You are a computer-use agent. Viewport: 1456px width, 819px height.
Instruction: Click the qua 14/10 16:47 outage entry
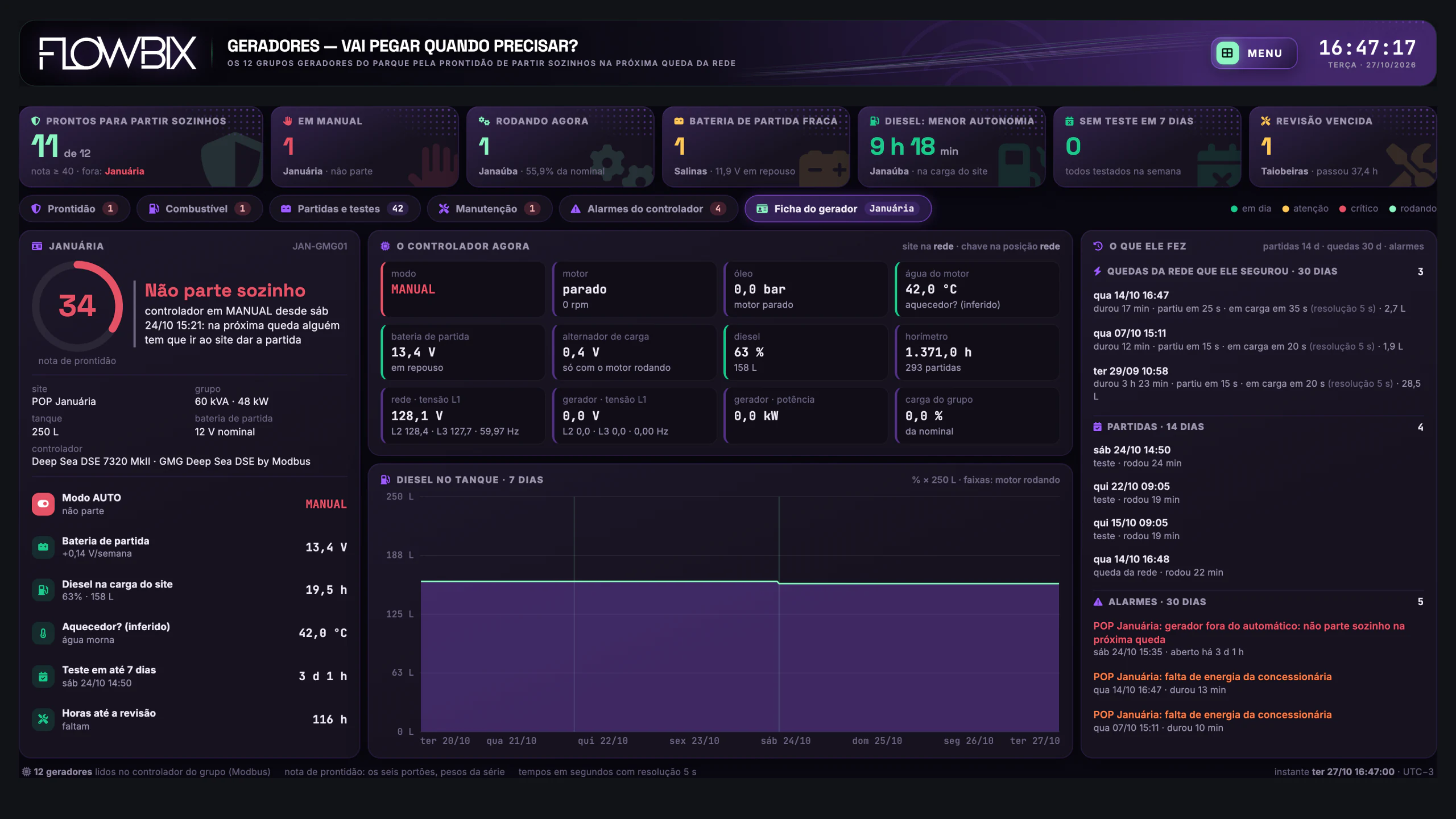pos(1257,302)
